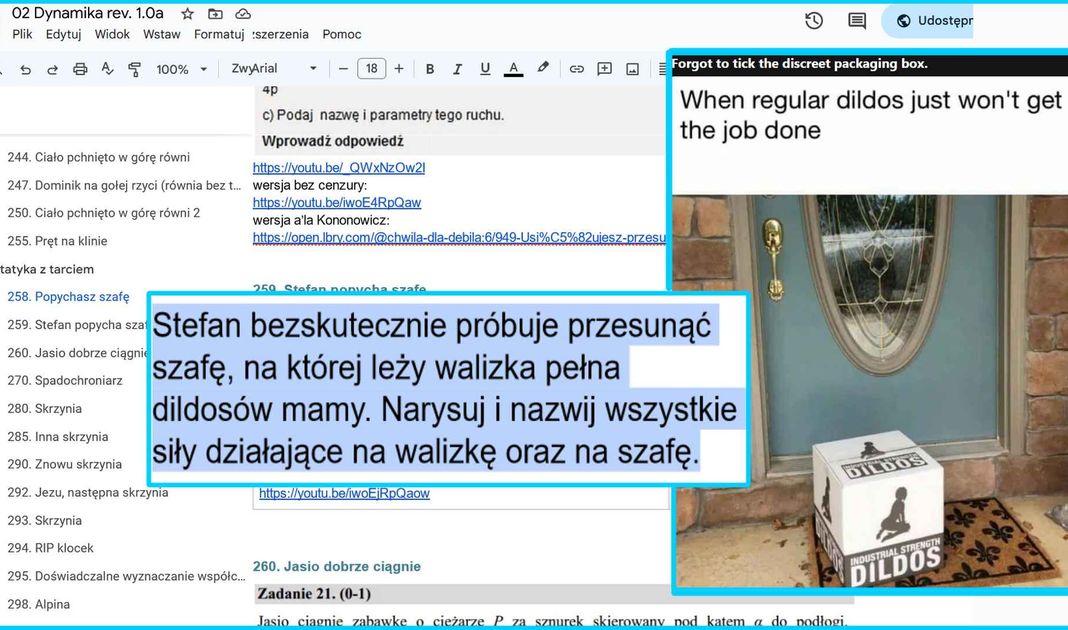This screenshot has height=630, width=1068.
Task: Toggle bold formatting
Action: pos(430,69)
